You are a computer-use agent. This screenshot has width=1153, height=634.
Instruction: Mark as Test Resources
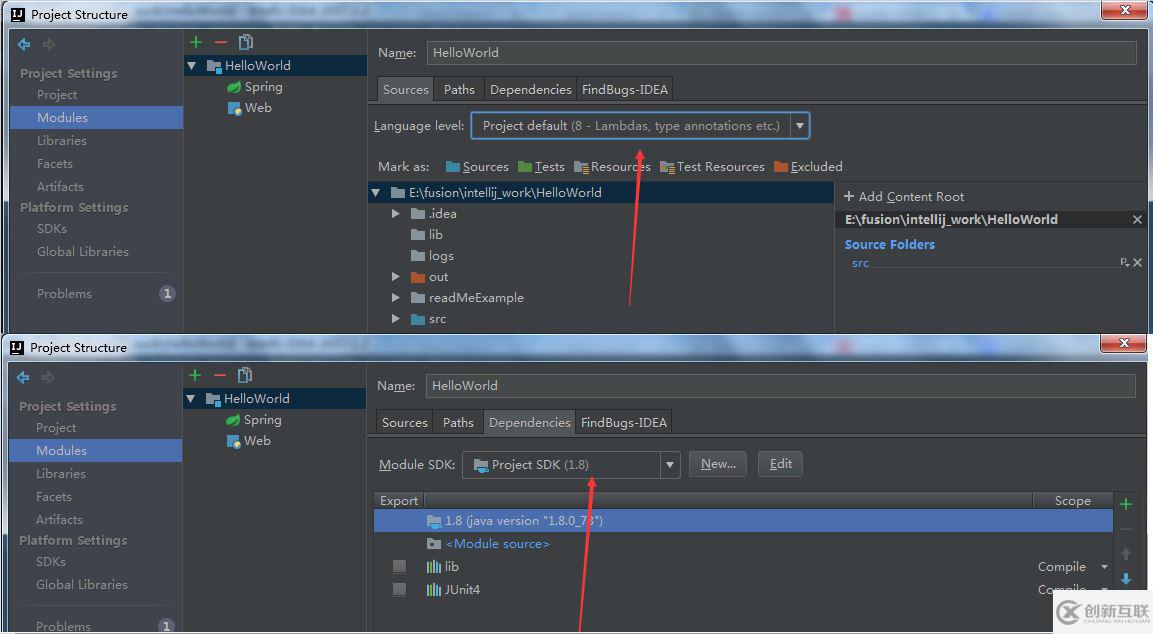click(712, 167)
